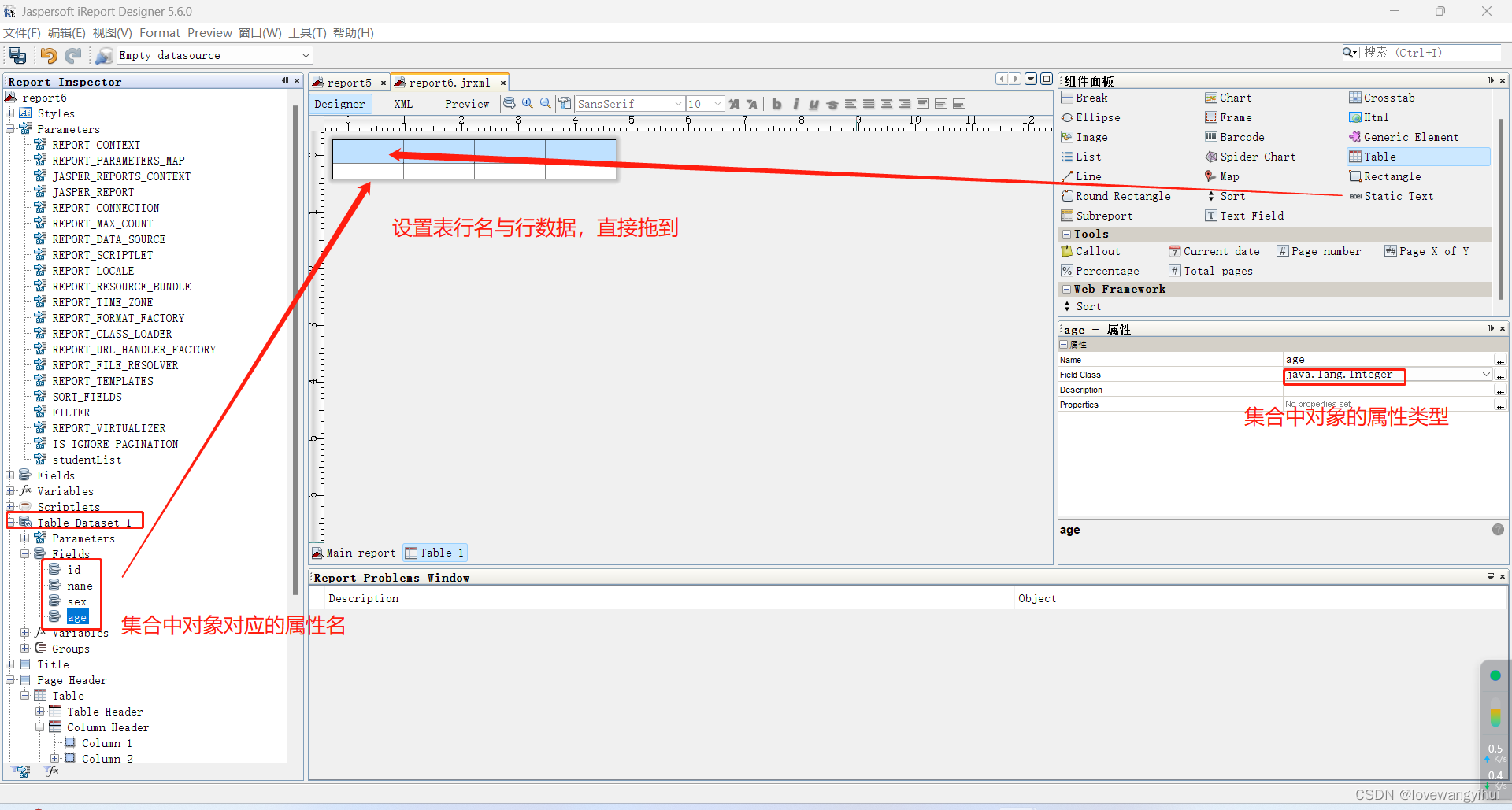Screen dimensions: 1512x810
Task: Open the report query database icon
Action: coord(510,103)
